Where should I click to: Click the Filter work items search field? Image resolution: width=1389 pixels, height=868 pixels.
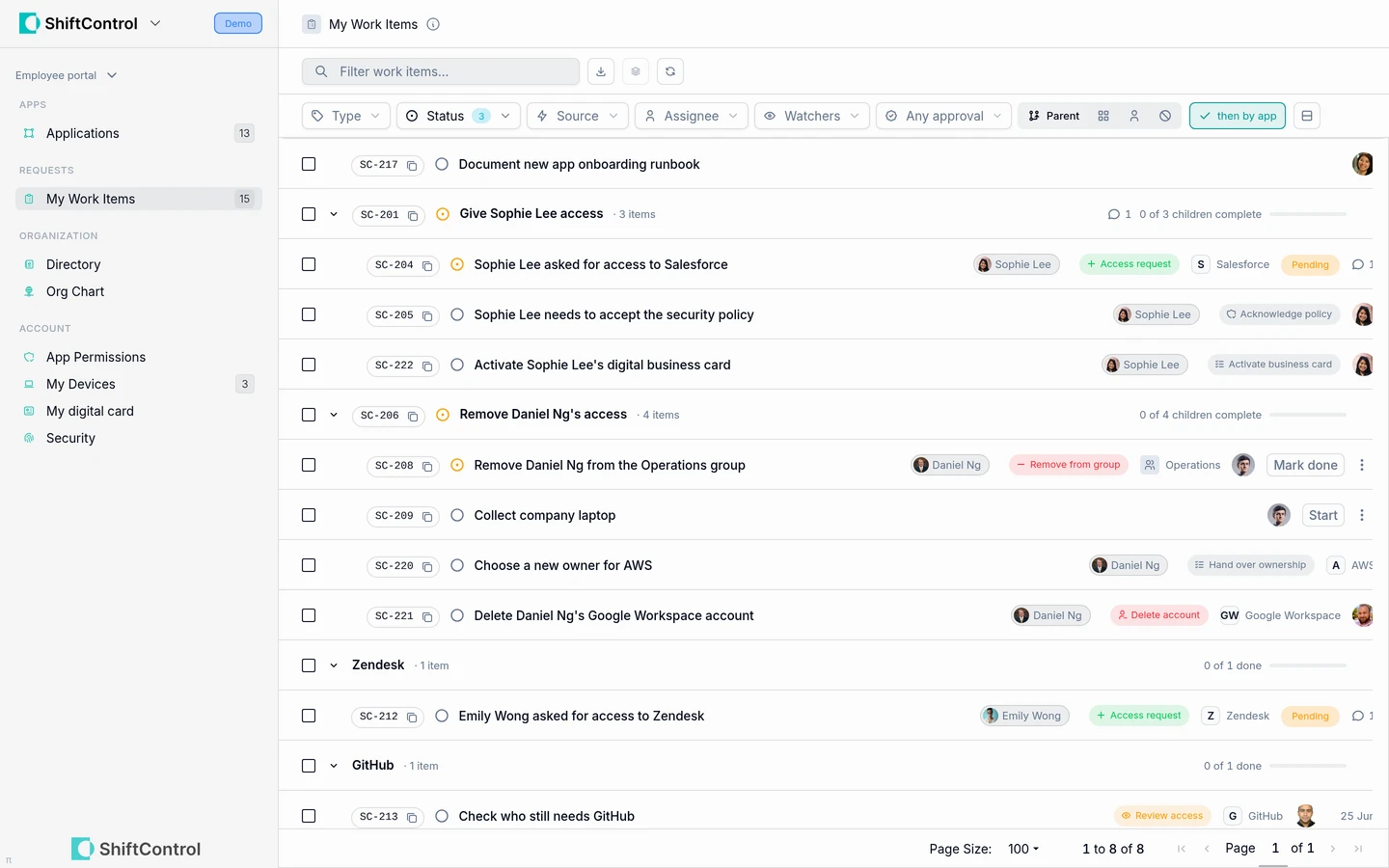(441, 71)
